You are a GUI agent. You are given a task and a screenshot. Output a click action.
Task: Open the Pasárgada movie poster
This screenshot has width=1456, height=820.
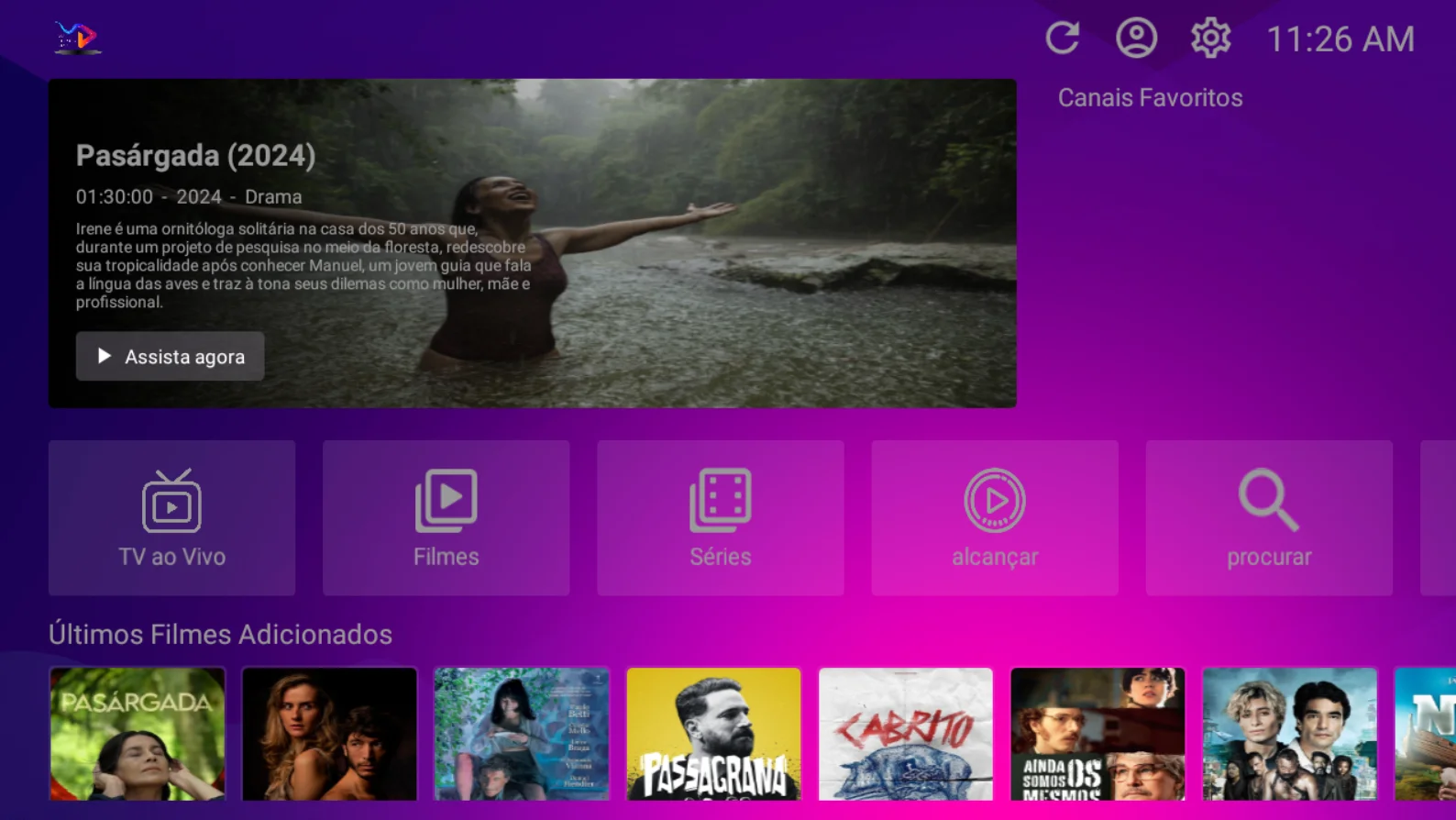[x=138, y=734]
